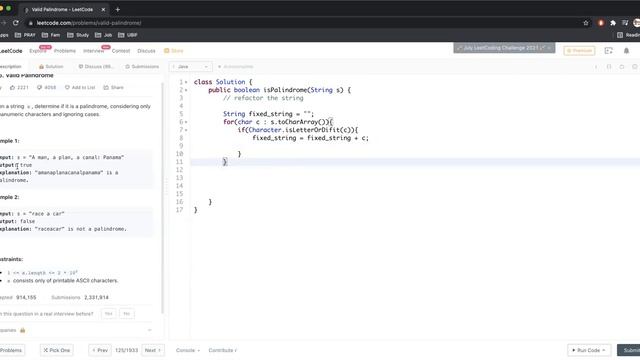Click the notifications bell icon
This screenshot has width=640, height=360.
pyautogui.click(x=626, y=51)
